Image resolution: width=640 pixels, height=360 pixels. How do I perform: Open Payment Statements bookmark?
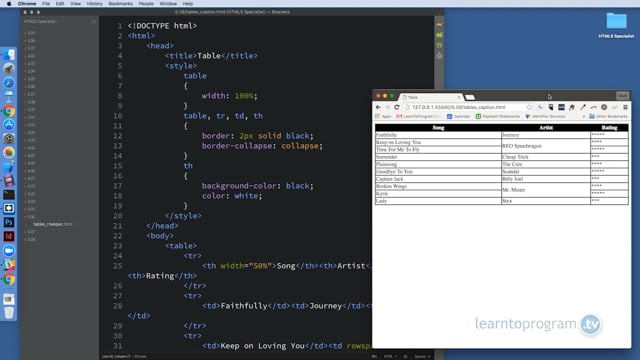click(498, 116)
